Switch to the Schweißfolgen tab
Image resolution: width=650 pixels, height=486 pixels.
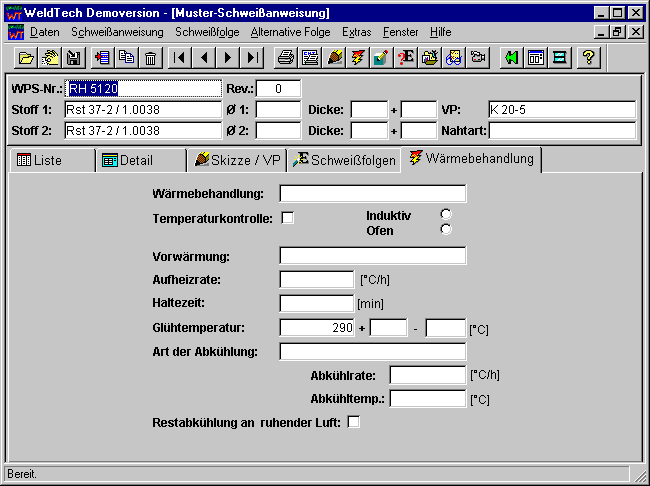click(x=344, y=160)
